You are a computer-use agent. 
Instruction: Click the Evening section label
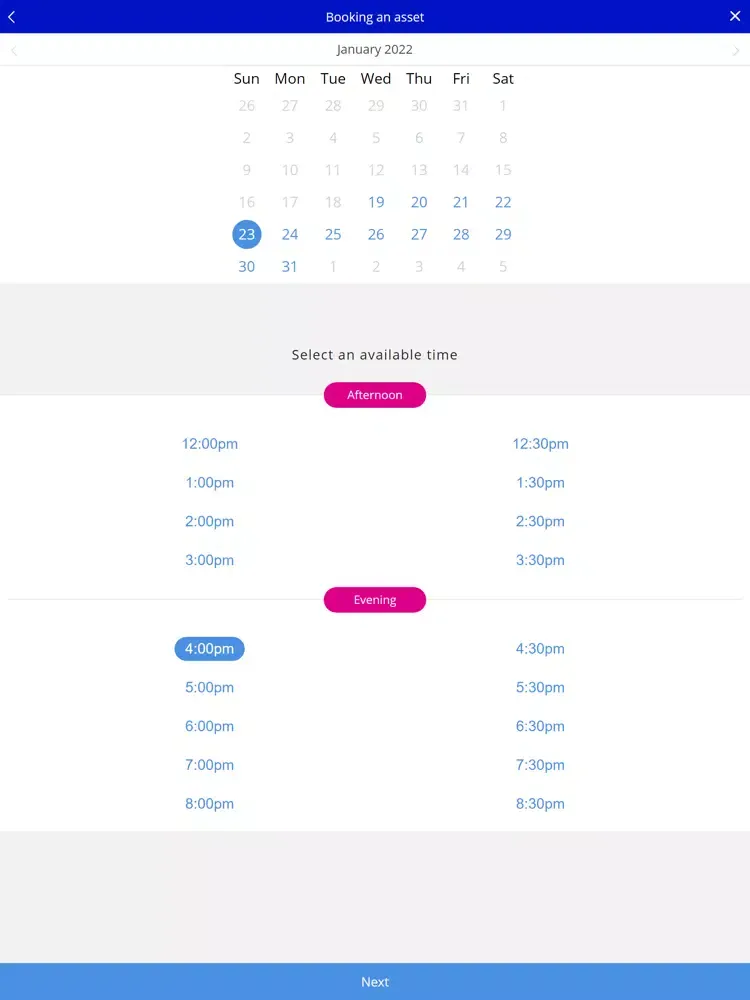(x=375, y=600)
